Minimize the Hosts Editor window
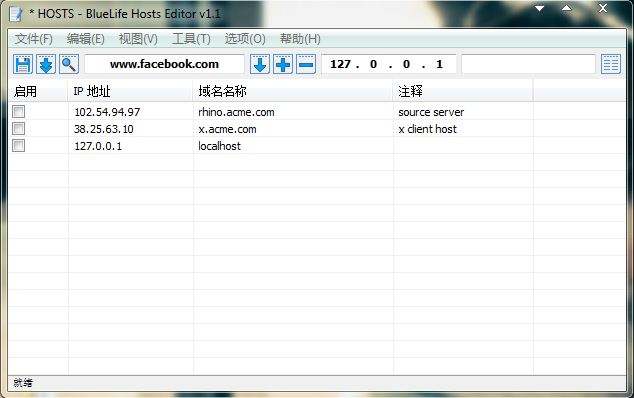634x398 pixels. 539,8
